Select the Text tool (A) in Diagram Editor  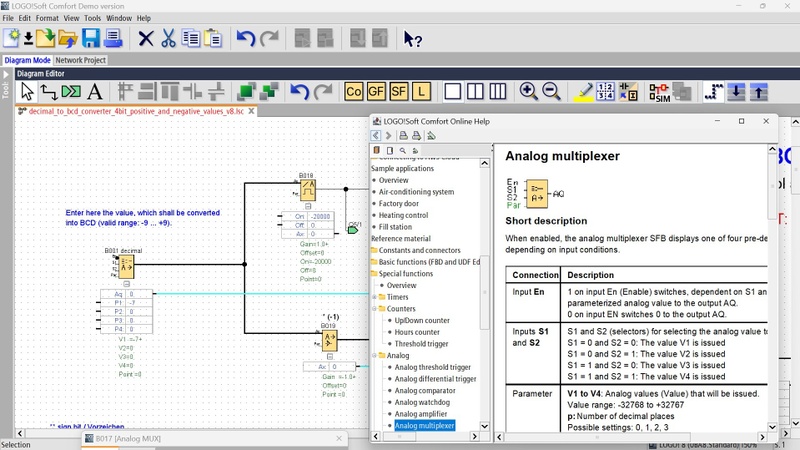pyautogui.click(x=95, y=92)
